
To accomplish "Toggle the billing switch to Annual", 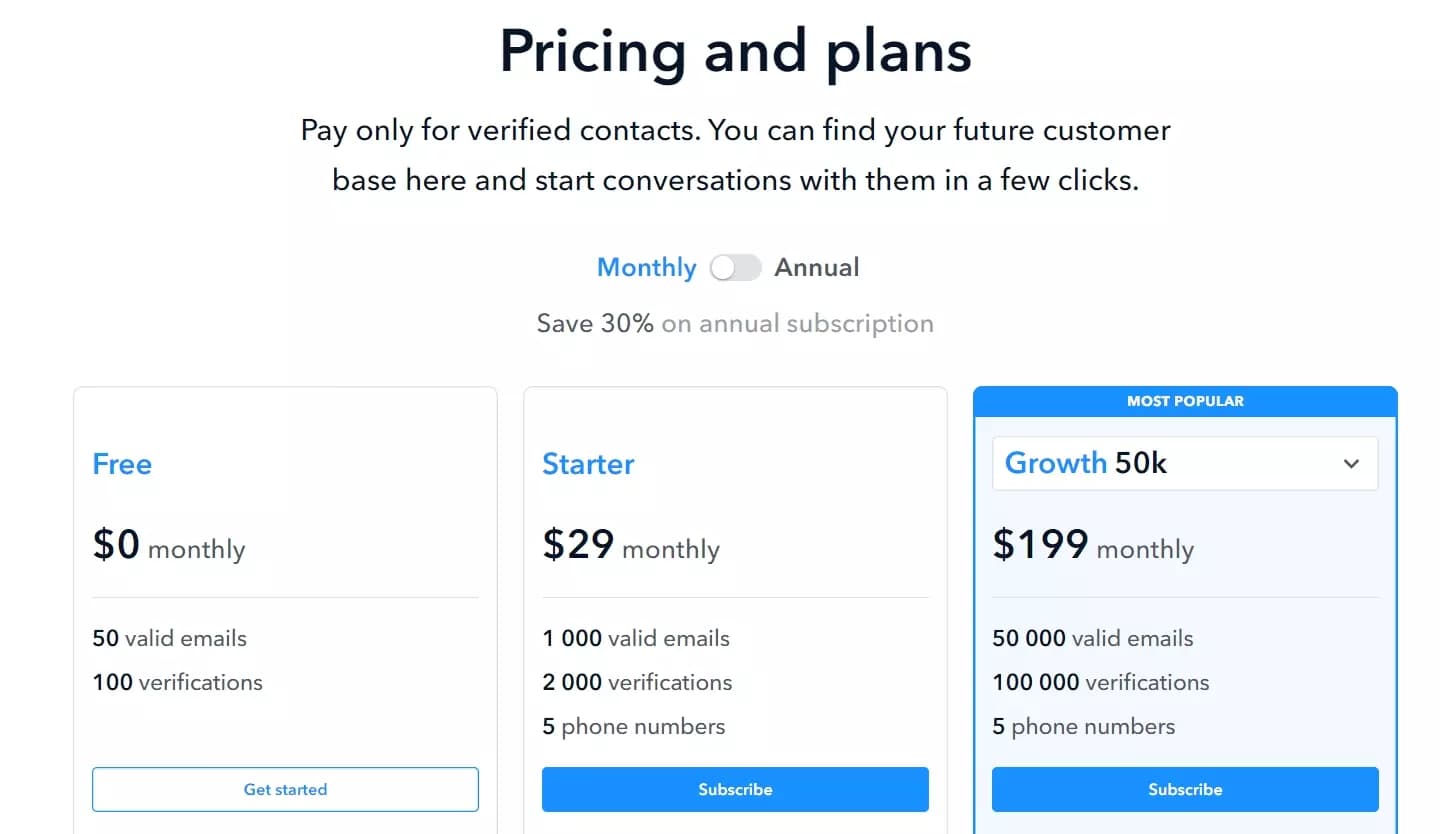I will pyautogui.click(x=736, y=267).
